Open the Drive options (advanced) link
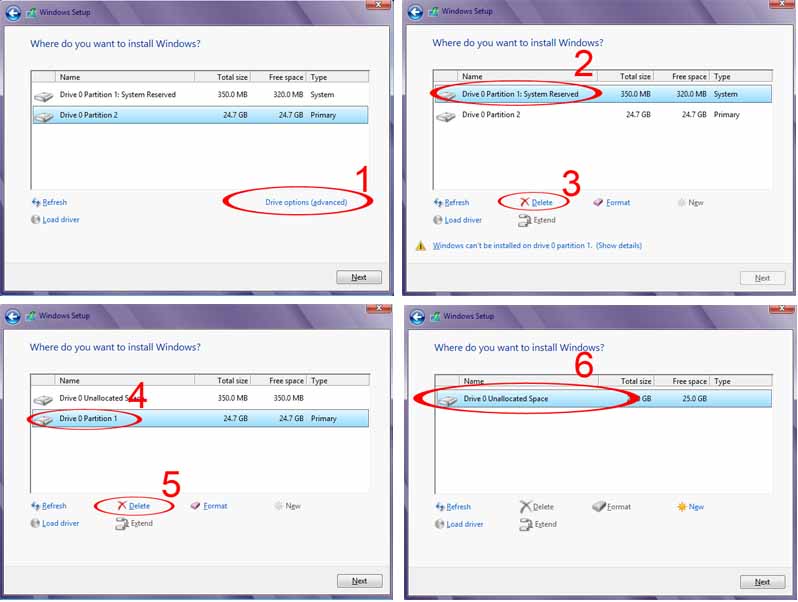Screen dimensions: 798x602 tap(306, 202)
